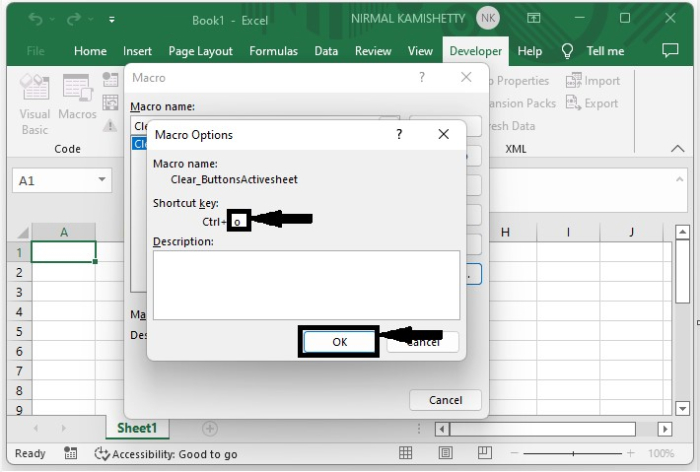Open Accessibility: Good to go status
Screen dimensions: 700x472
pos(166,454)
